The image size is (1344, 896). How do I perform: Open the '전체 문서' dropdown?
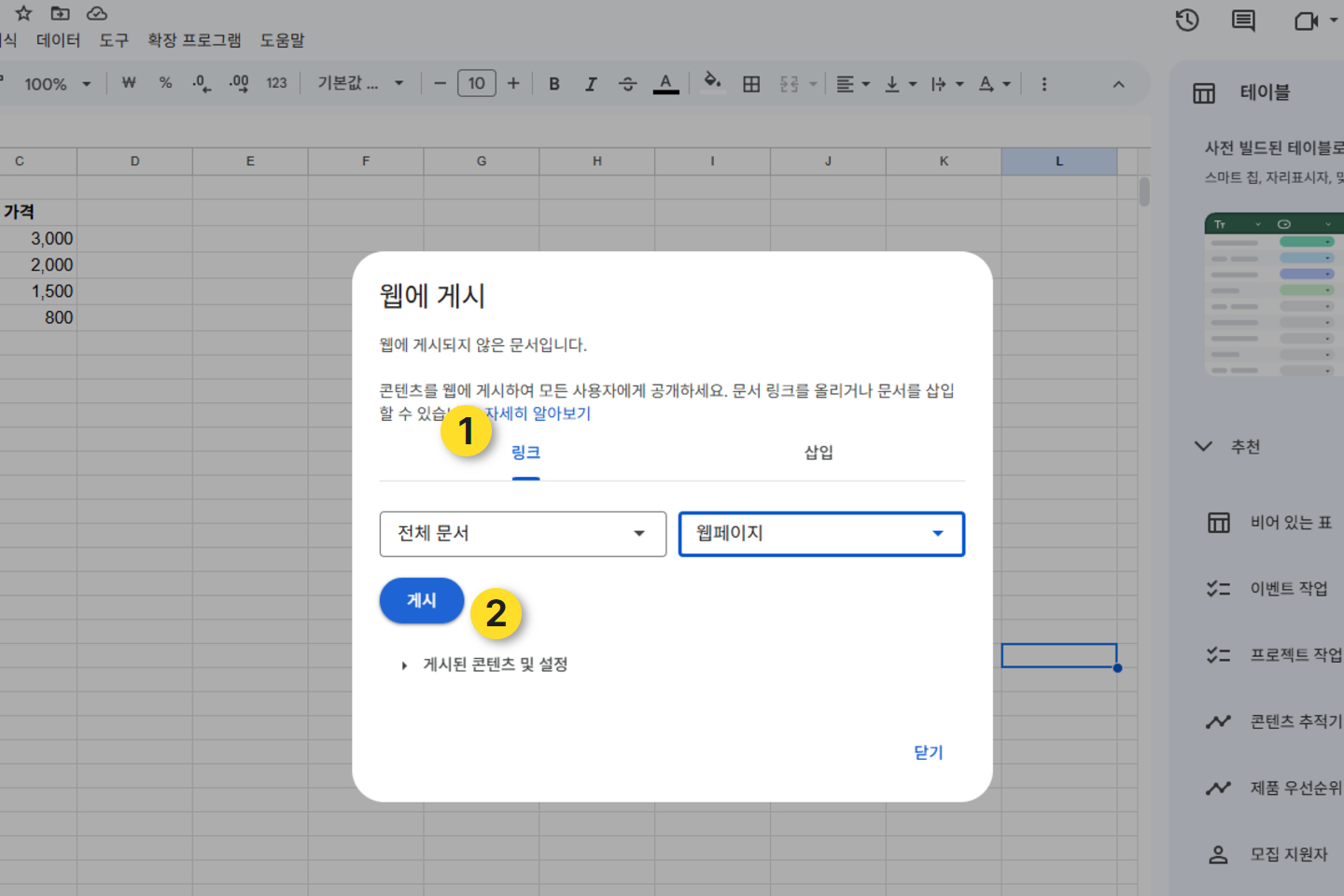pyautogui.click(x=523, y=534)
